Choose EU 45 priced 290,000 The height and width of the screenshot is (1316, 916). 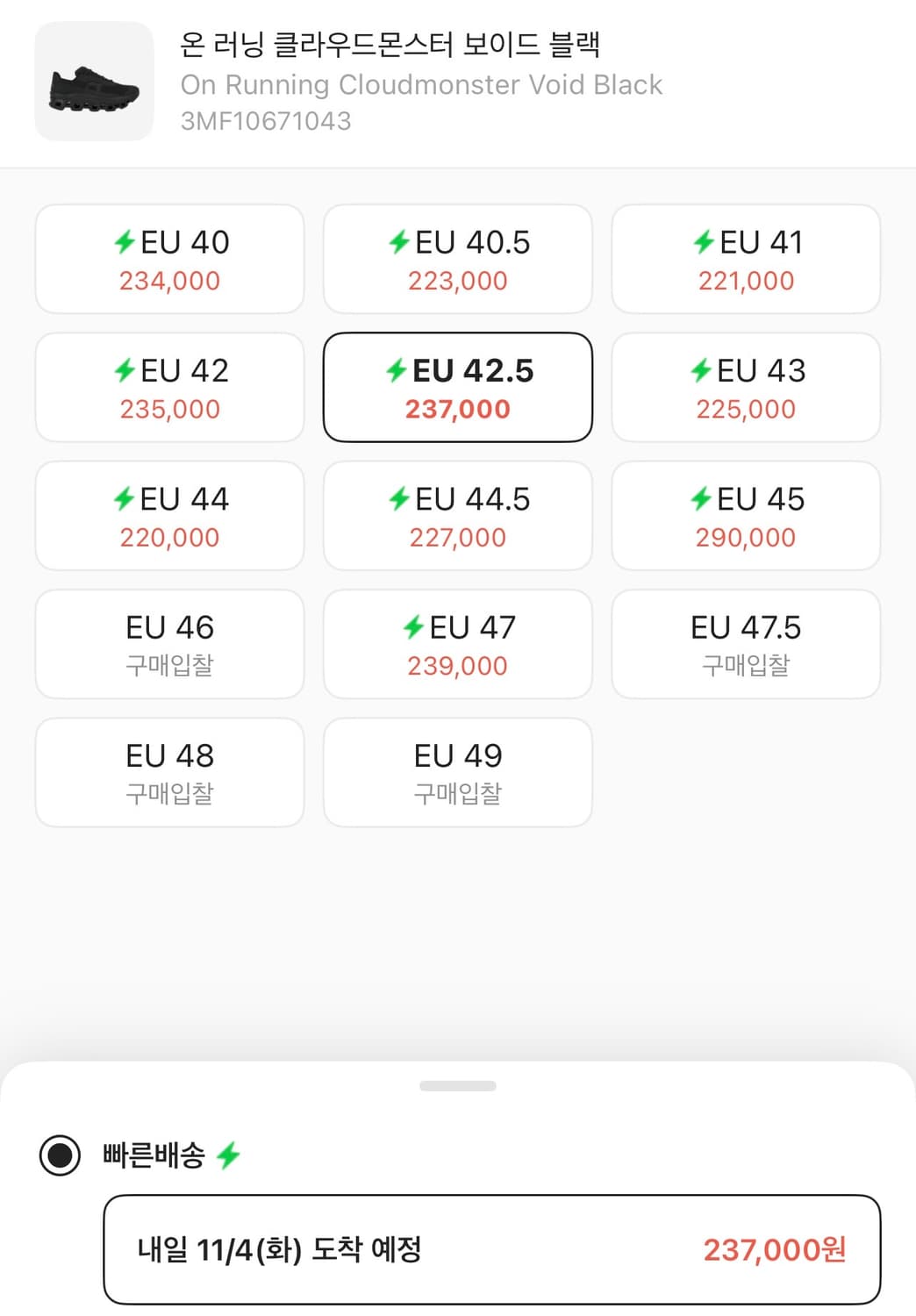[x=746, y=516]
